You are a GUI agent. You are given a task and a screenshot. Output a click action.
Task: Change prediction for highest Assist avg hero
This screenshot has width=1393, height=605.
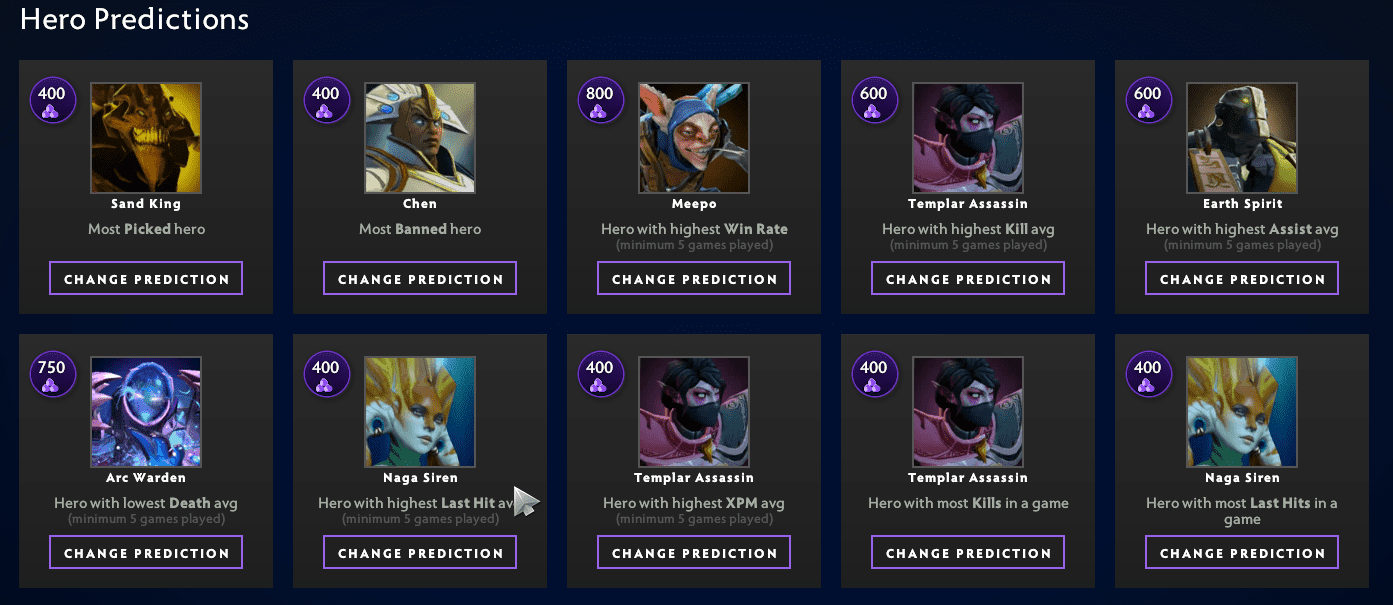tap(1242, 279)
